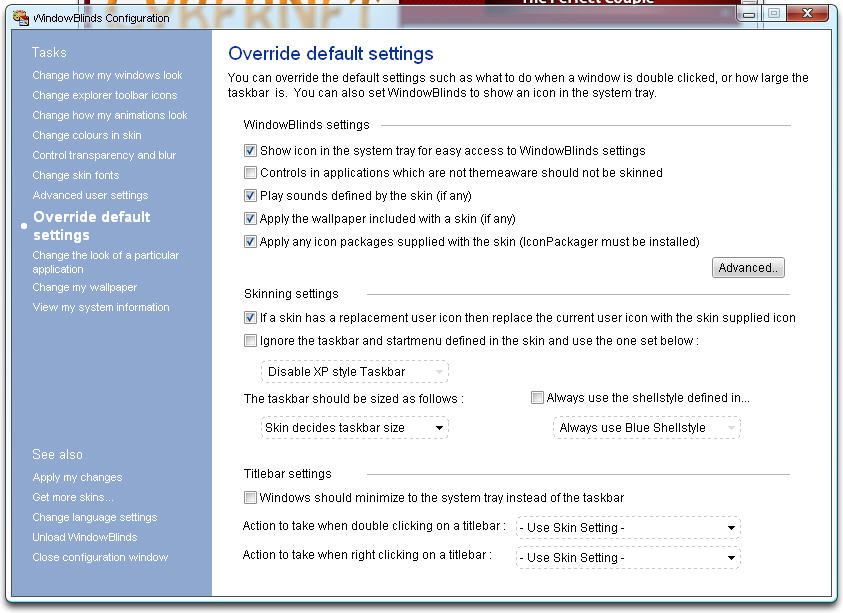Toggle show icon in system tray checkbox
This screenshot has height=613, width=843.
click(250, 151)
